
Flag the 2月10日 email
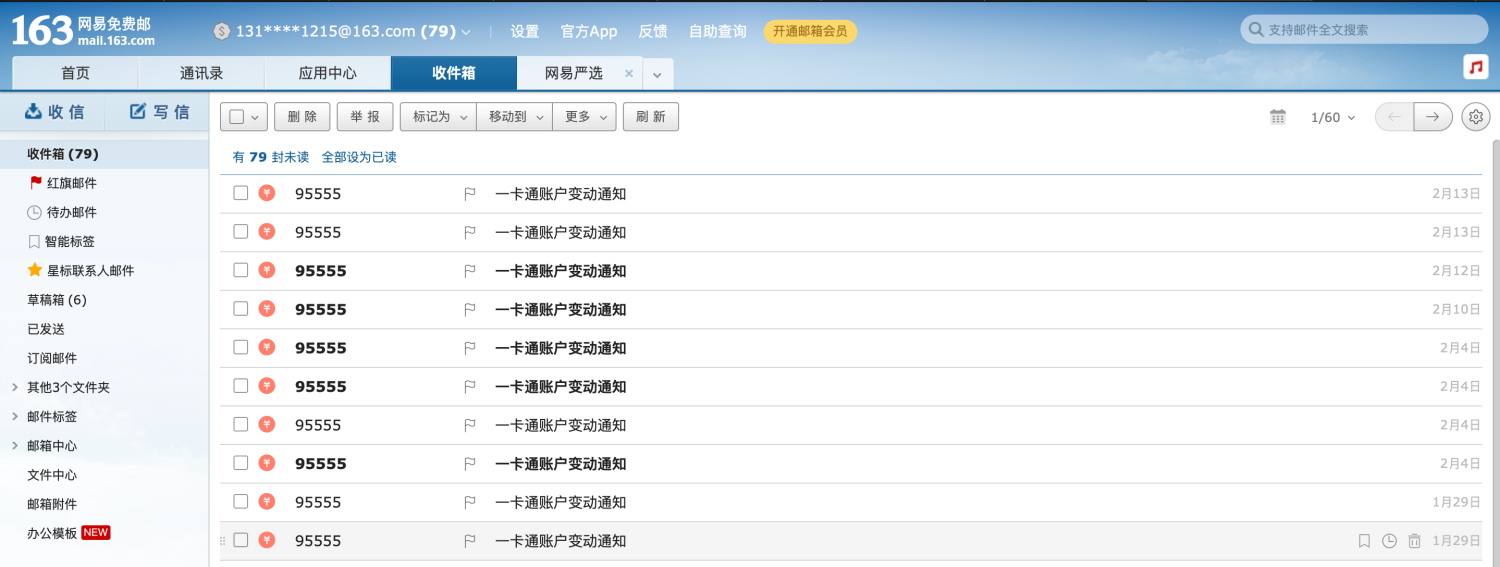[x=470, y=310]
